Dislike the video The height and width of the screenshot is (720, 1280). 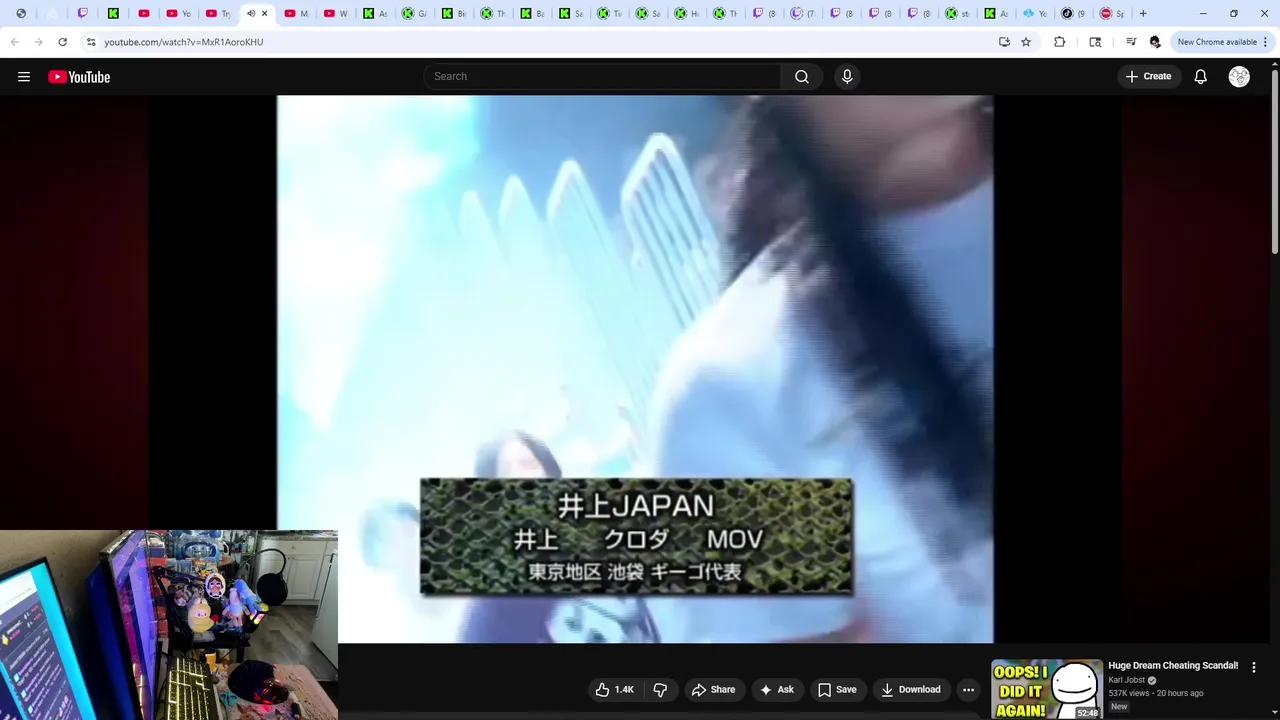tap(660, 690)
